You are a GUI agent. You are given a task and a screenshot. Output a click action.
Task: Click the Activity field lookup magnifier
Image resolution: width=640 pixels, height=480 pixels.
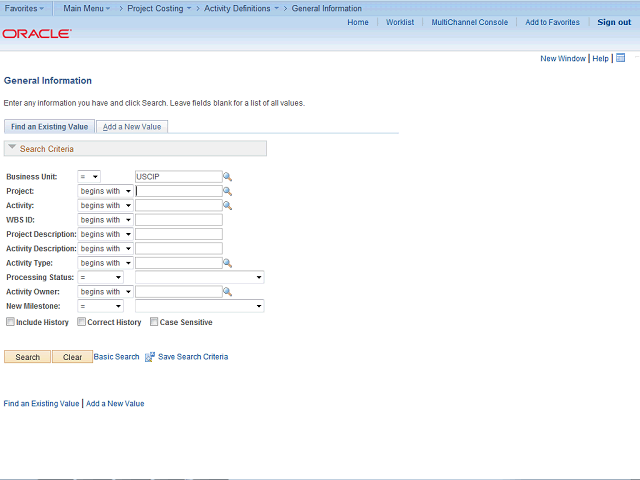tap(228, 206)
